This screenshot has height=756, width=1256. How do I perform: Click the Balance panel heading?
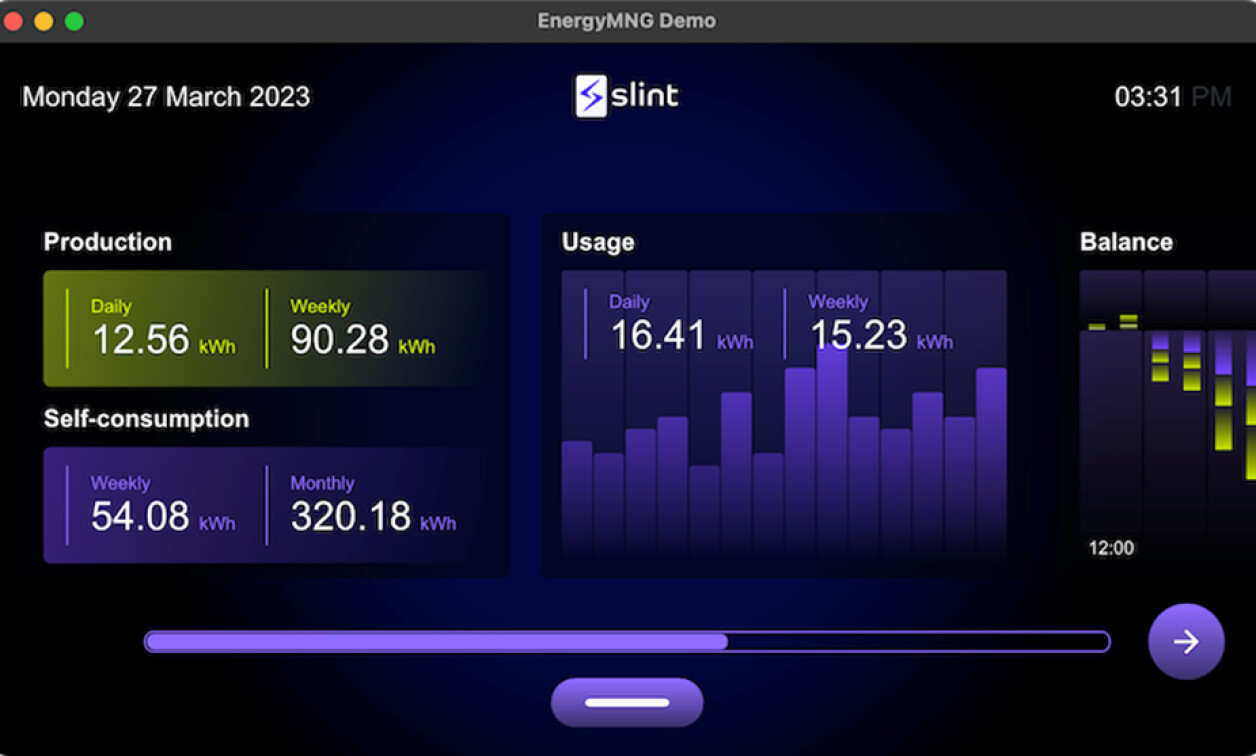(x=1126, y=242)
